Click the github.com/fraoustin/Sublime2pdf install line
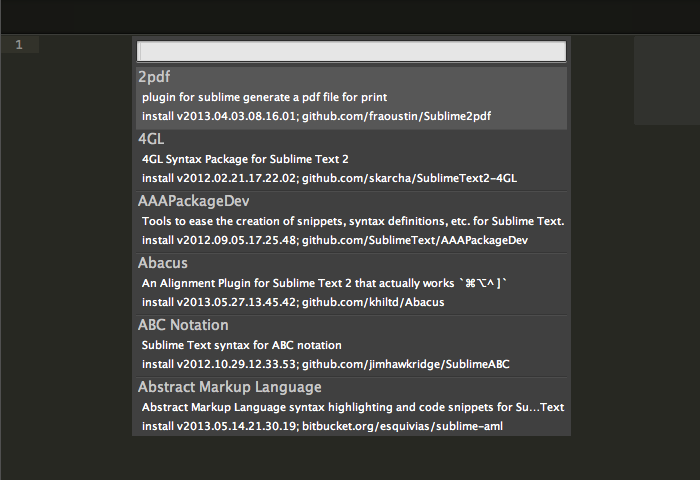700x480 pixels. (316, 116)
